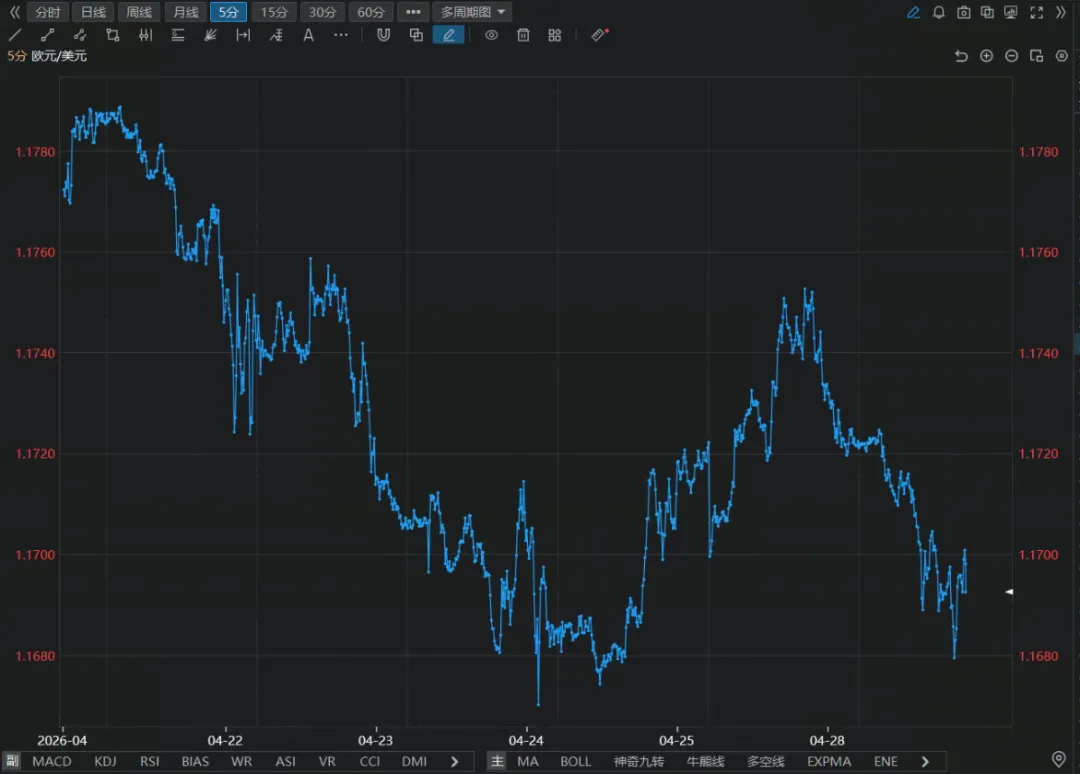This screenshot has width=1080, height=774.
Task: Select the 5分 timeframe tab
Action: 229,12
